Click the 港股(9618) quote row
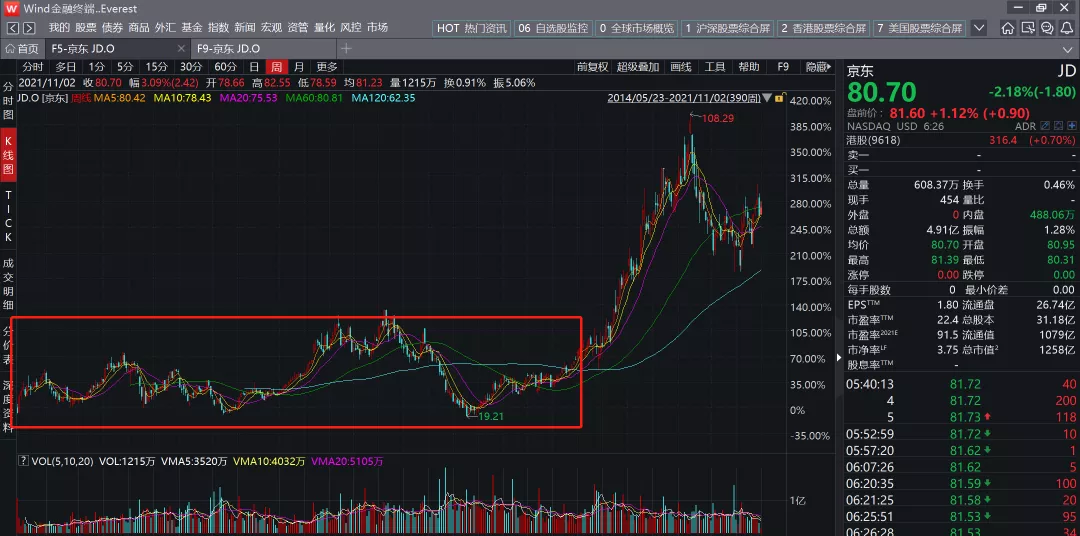Viewport: 1080px width, 536px height. tap(962, 140)
